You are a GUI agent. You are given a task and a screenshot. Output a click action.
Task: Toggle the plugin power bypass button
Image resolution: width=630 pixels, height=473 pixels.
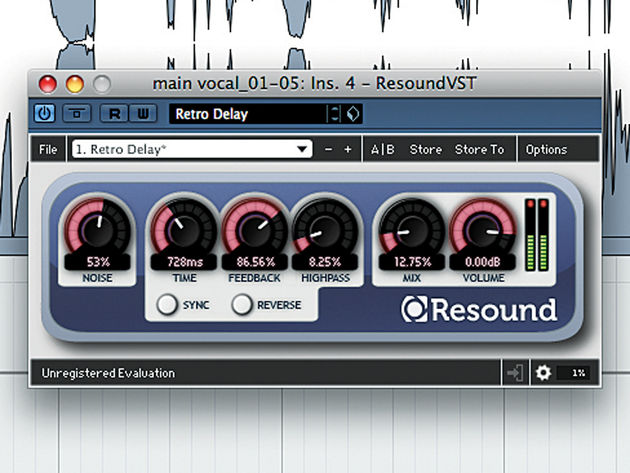44,114
